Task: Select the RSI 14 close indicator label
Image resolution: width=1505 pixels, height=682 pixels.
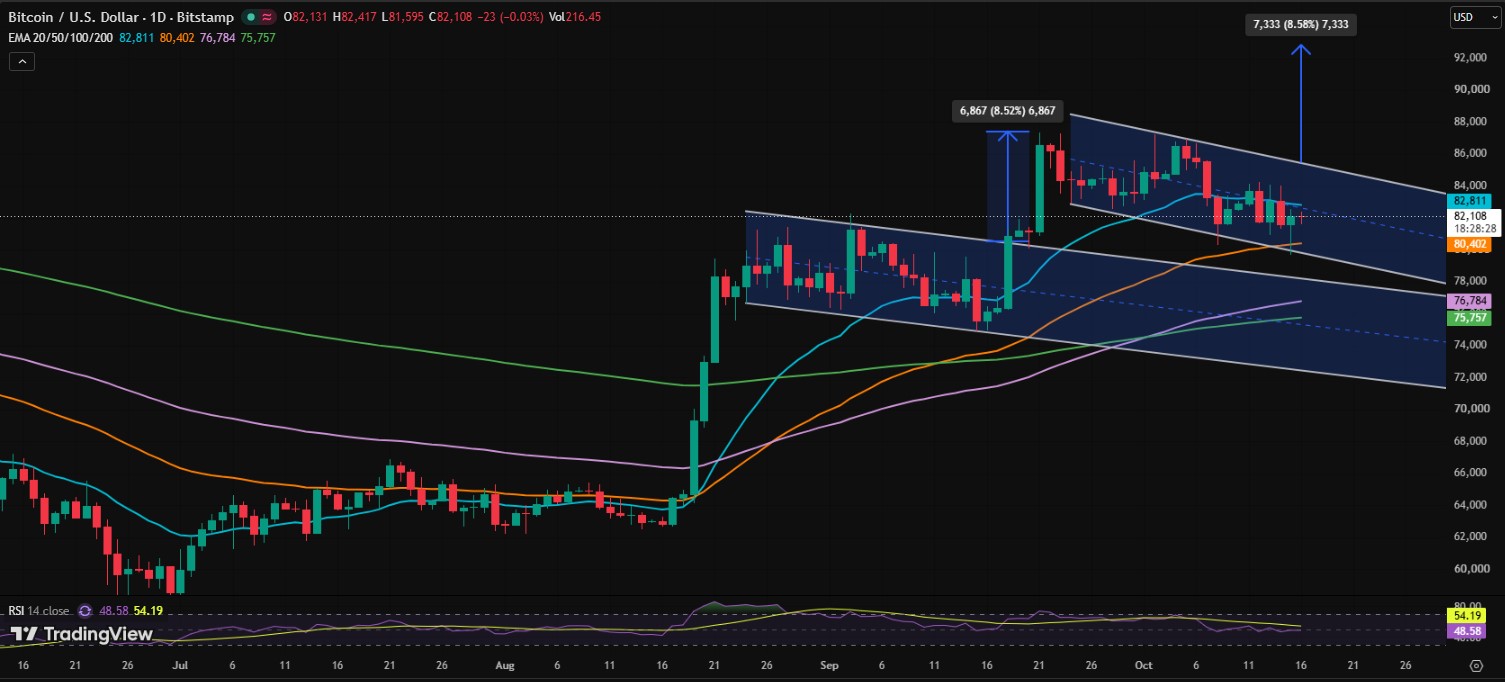Action: point(40,610)
